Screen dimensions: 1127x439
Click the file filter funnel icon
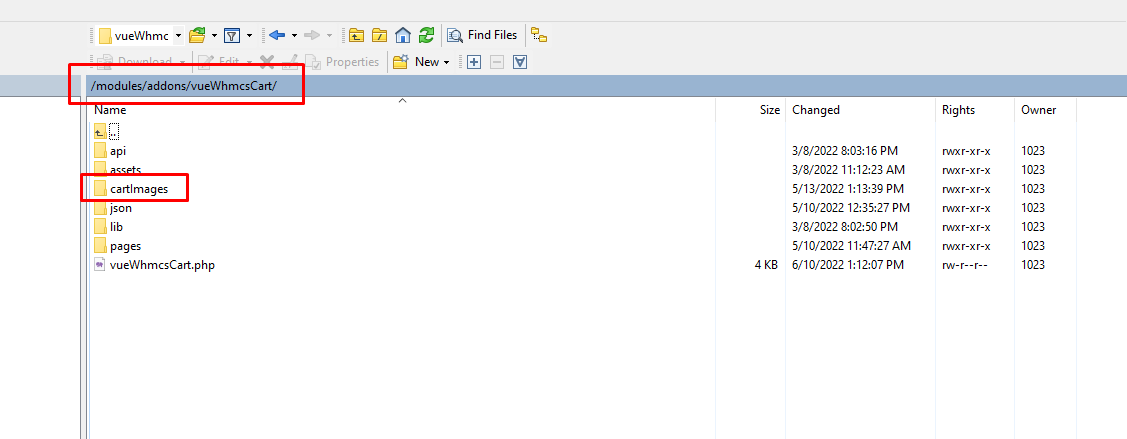click(x=232, y=35)
